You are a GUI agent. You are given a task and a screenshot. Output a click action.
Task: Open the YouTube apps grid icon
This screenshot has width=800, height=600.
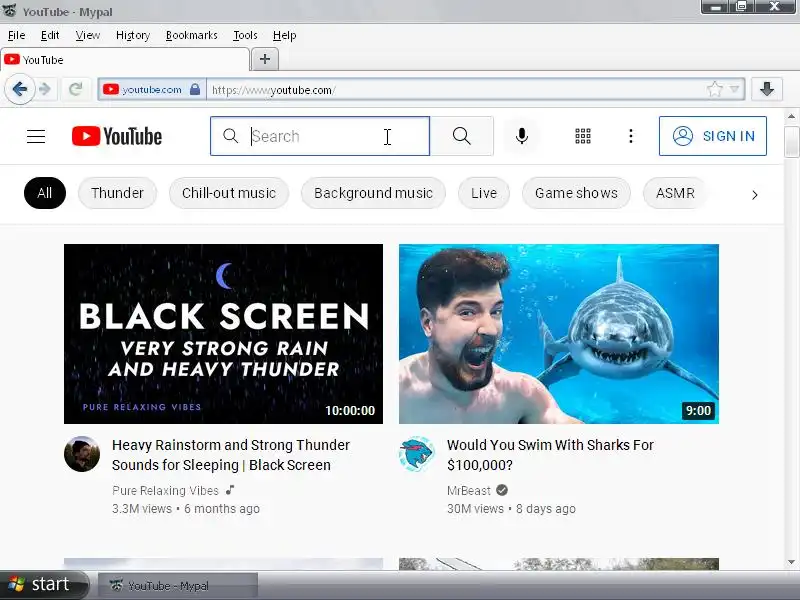click(583, 136)
